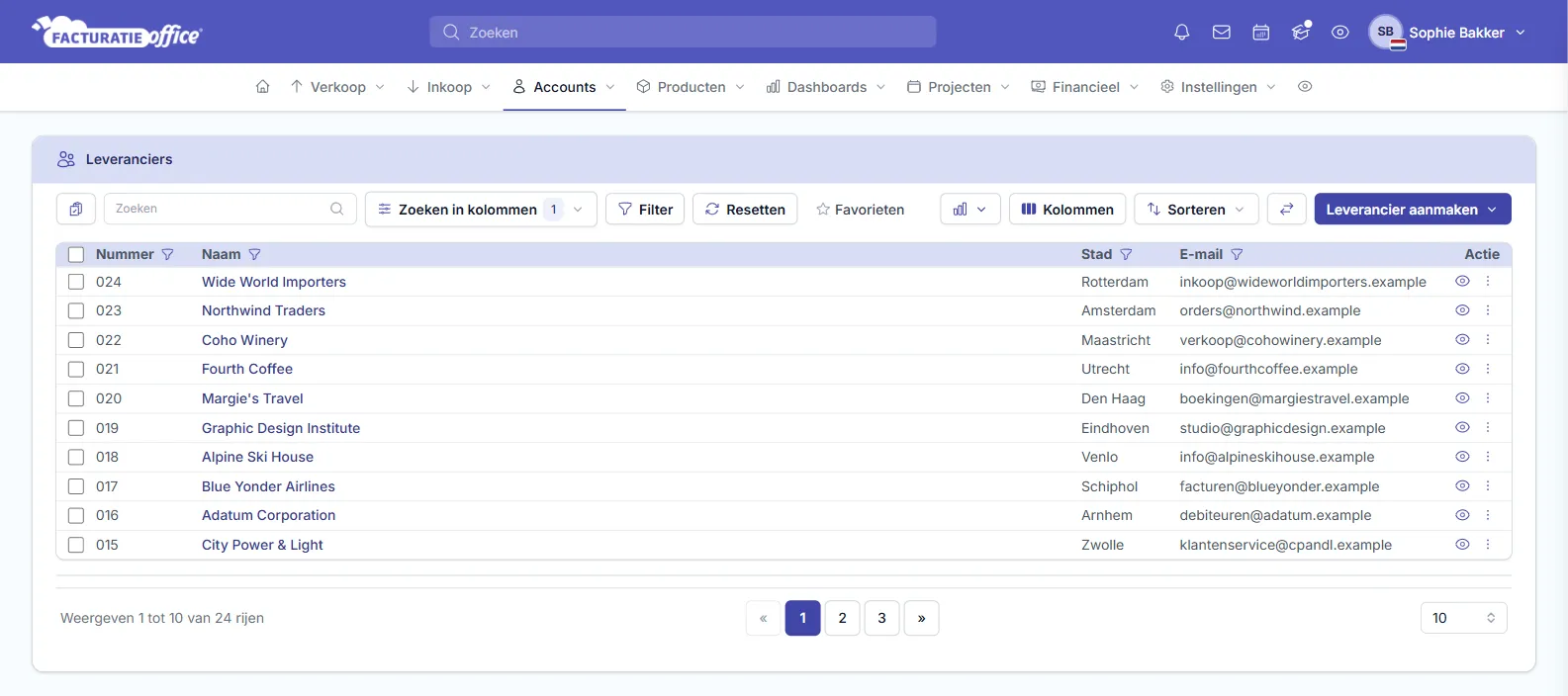Open the Graphic Design Institute link

(x=281, y=428)
